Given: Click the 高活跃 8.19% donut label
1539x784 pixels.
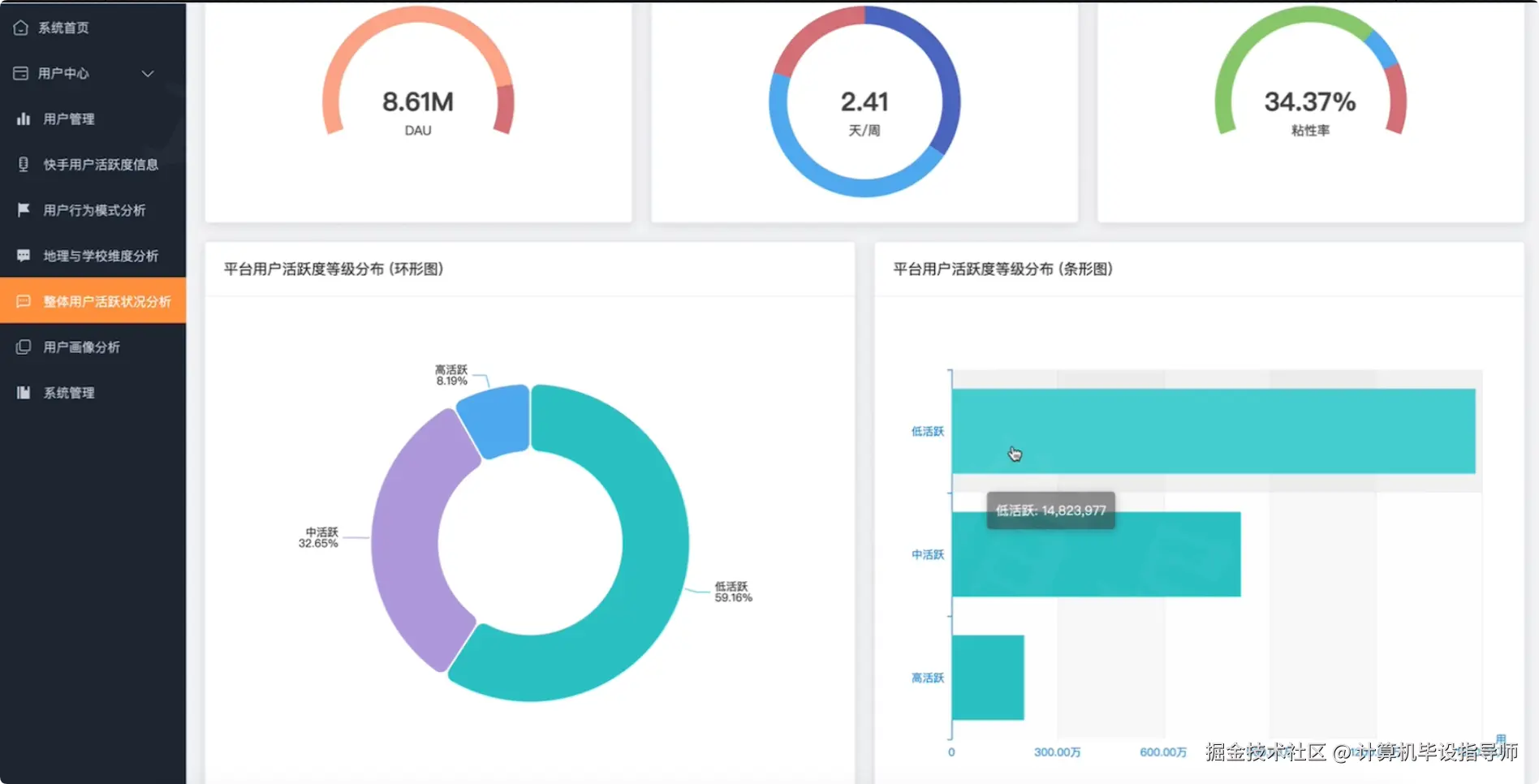Looking at the screenshot, I should point(451,375).
